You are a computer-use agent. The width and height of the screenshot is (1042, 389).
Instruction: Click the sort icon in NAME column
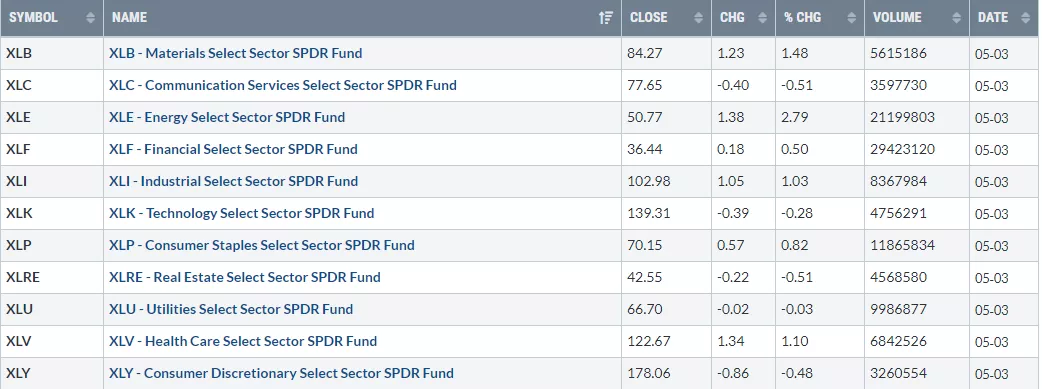[605, 18]
